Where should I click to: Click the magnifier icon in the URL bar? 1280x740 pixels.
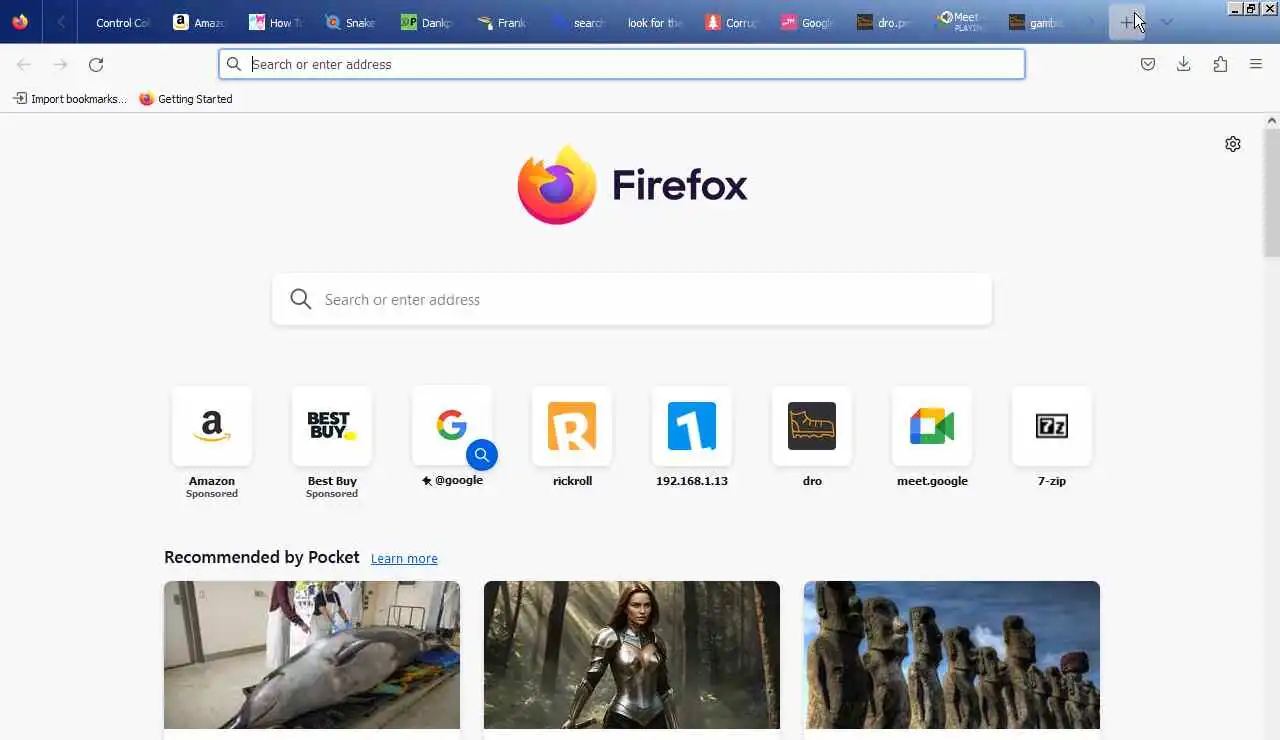pos(234,64)
